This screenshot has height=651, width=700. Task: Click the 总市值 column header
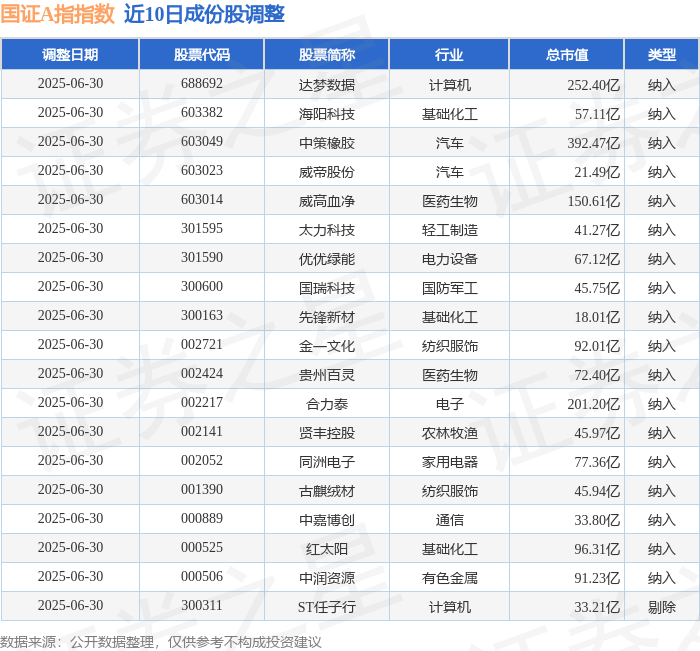[x=567, y=54]
